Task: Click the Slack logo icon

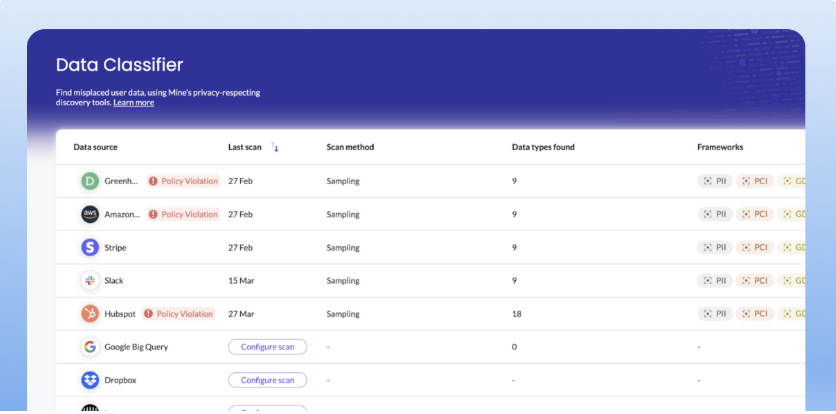Action: tap(90, 281)
